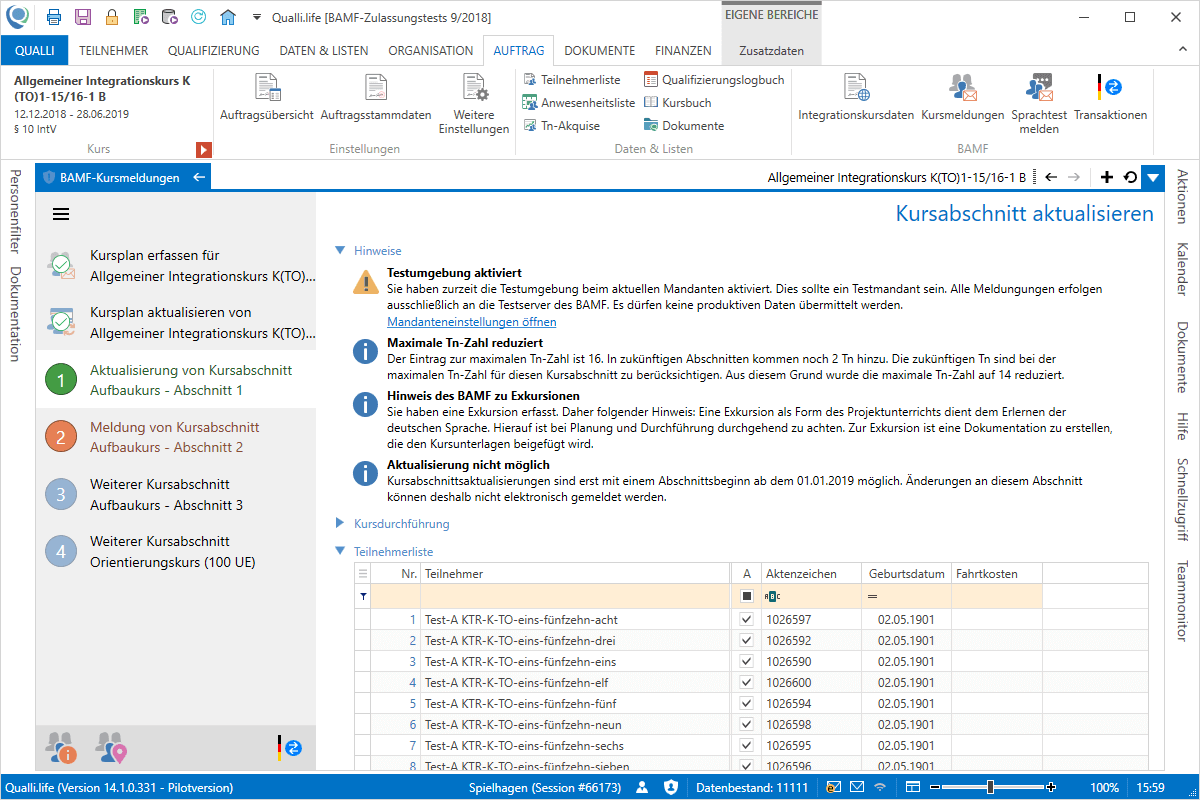Click the zoom-in plus button in status bar
The image size is (1200, 800).
tap(1051, 788)
